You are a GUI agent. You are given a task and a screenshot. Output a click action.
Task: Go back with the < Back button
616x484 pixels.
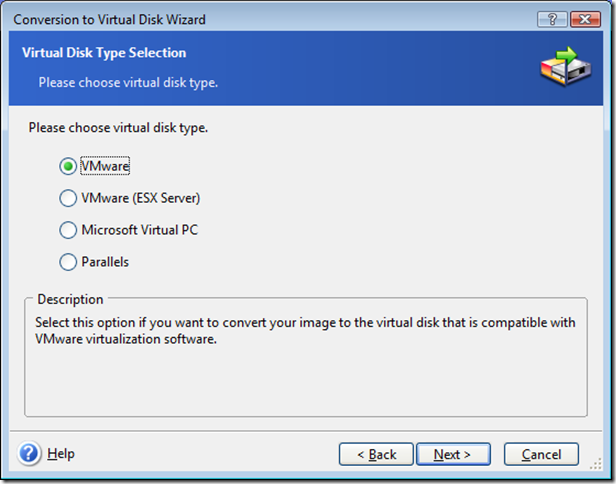[376, 454]
